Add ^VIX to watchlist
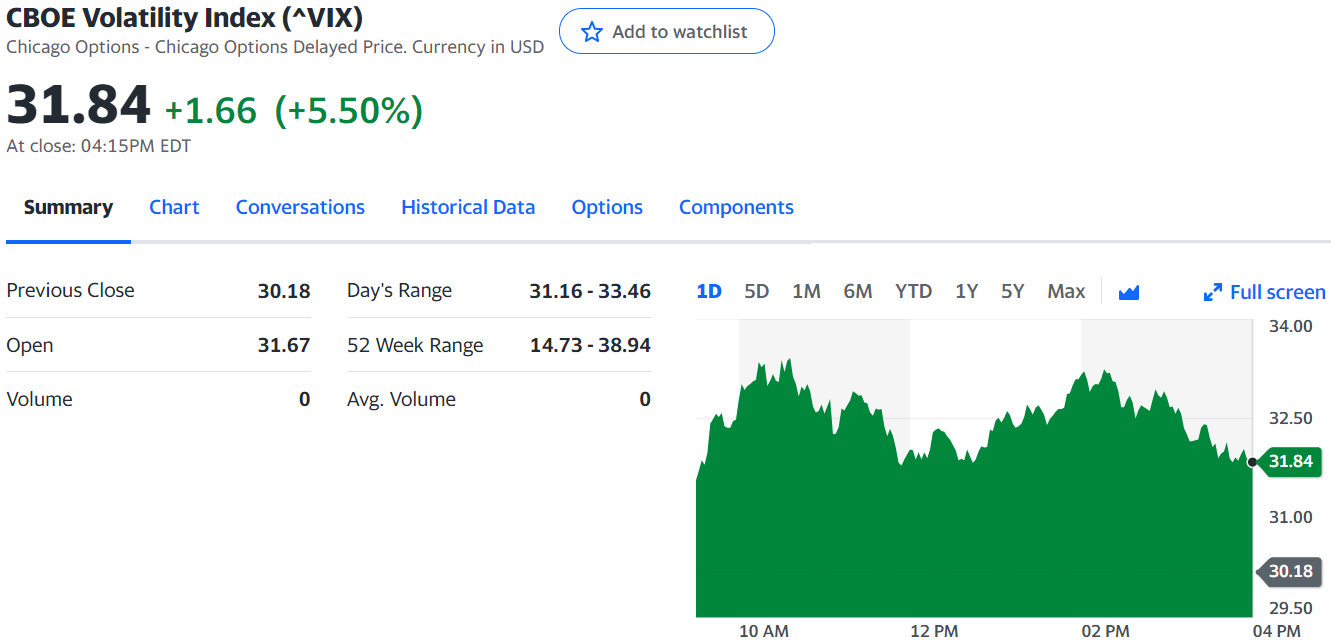This screenshot has height=640, width=1331. click(667, 31)
